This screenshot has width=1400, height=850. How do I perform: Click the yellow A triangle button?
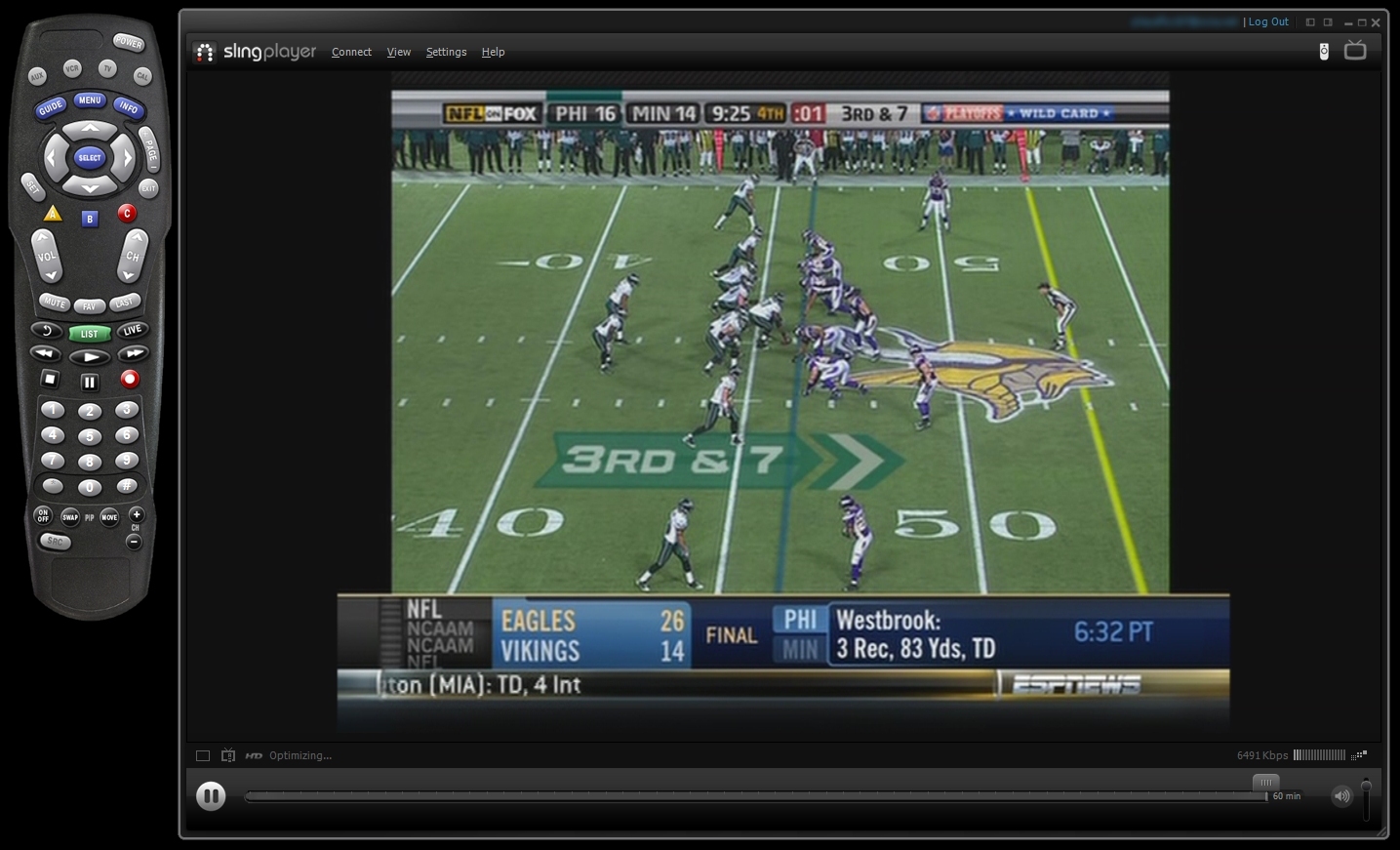(53, 214)
